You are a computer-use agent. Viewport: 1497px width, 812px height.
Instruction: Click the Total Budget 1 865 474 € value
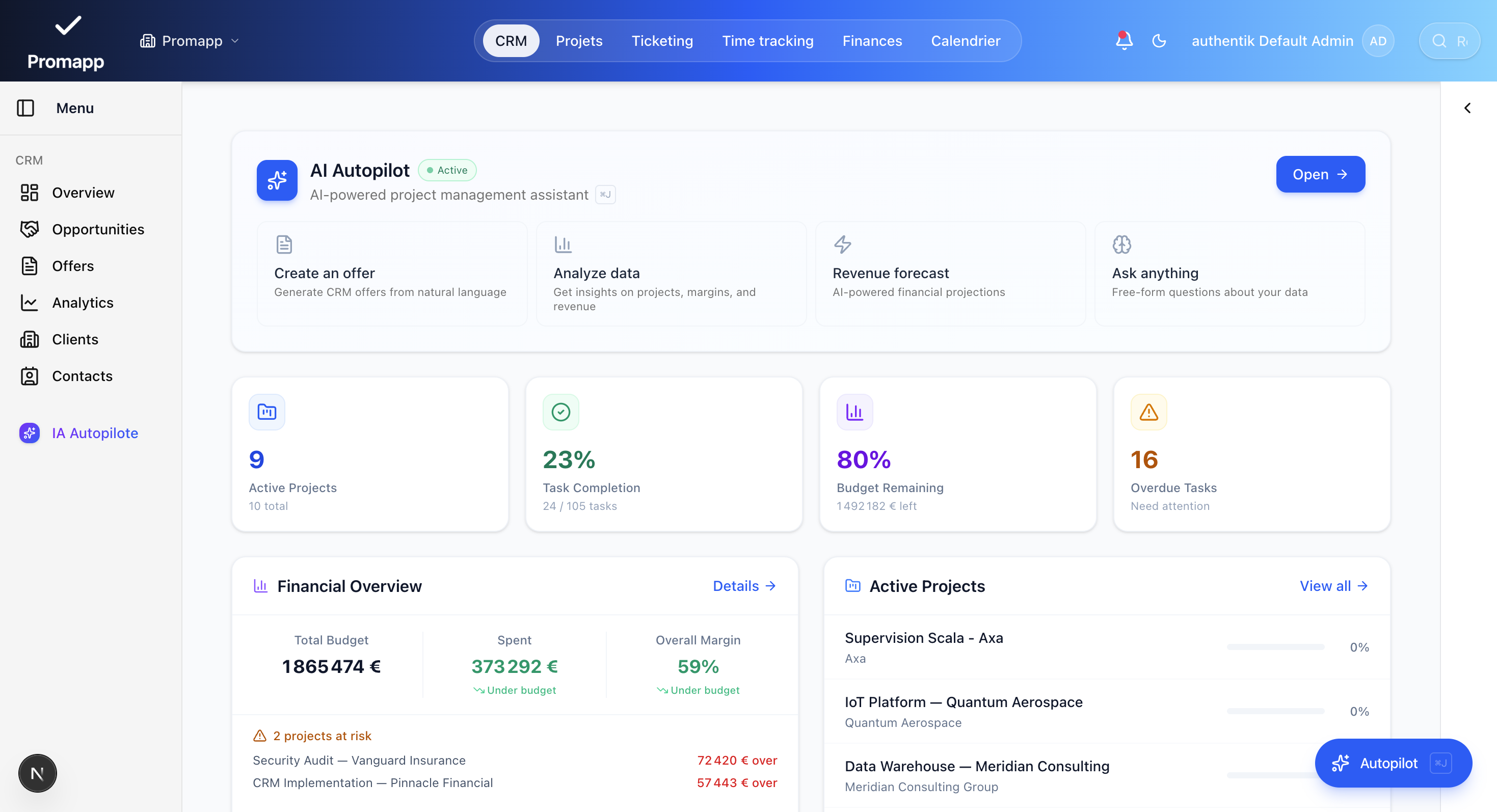(331, 666)
